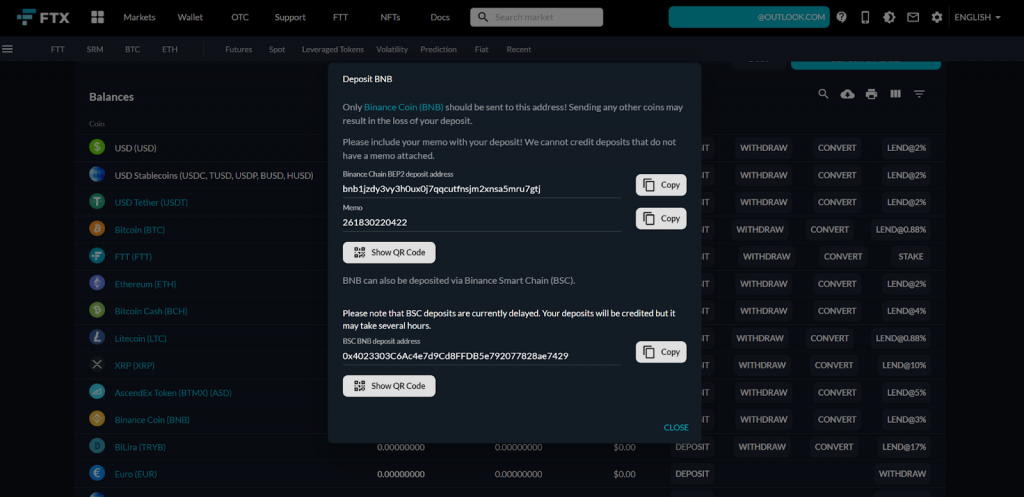Click LEND@10% in the XRP row
1024x497 pixels.
click(x=906, y=365)
